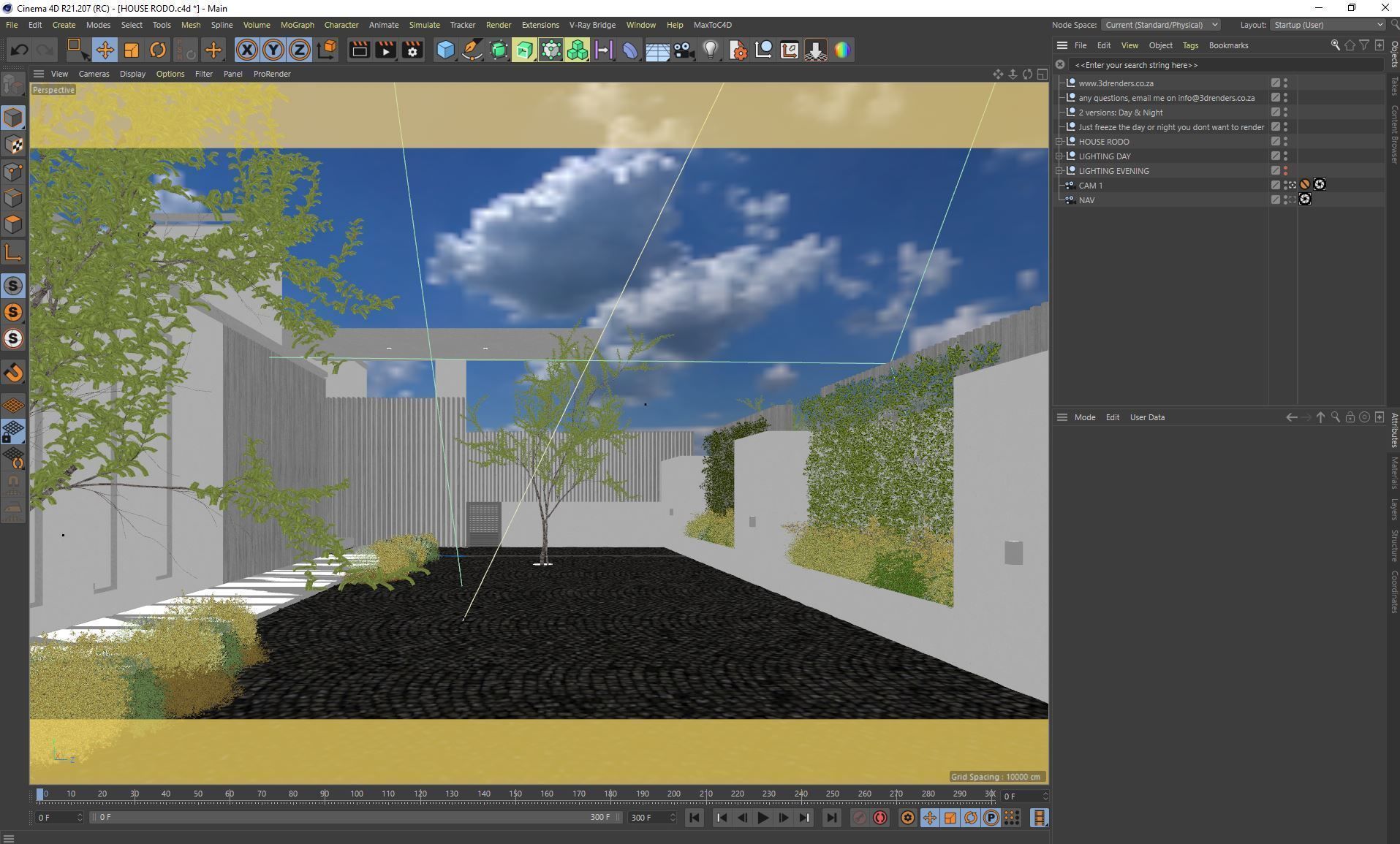Toggle the X axis lock
The width and height of the screenshot is (1400, 844).
click(x=247, y=50)
